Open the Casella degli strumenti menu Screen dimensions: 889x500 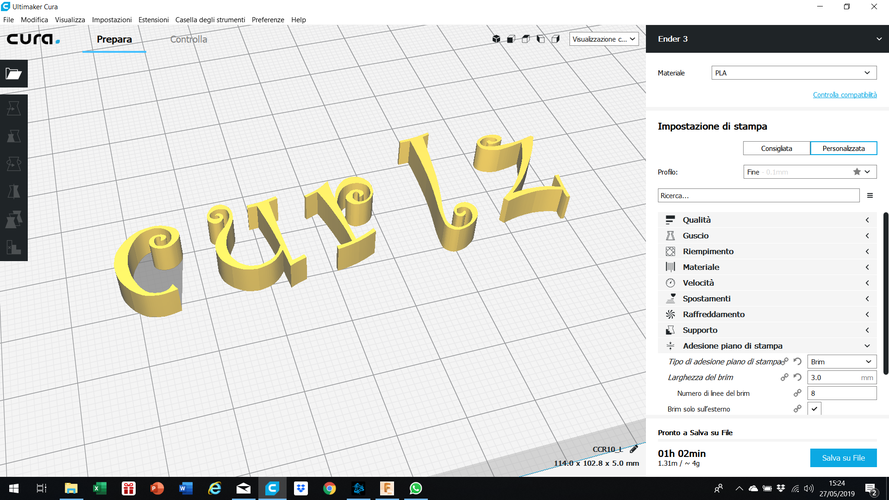click(210, 19)
